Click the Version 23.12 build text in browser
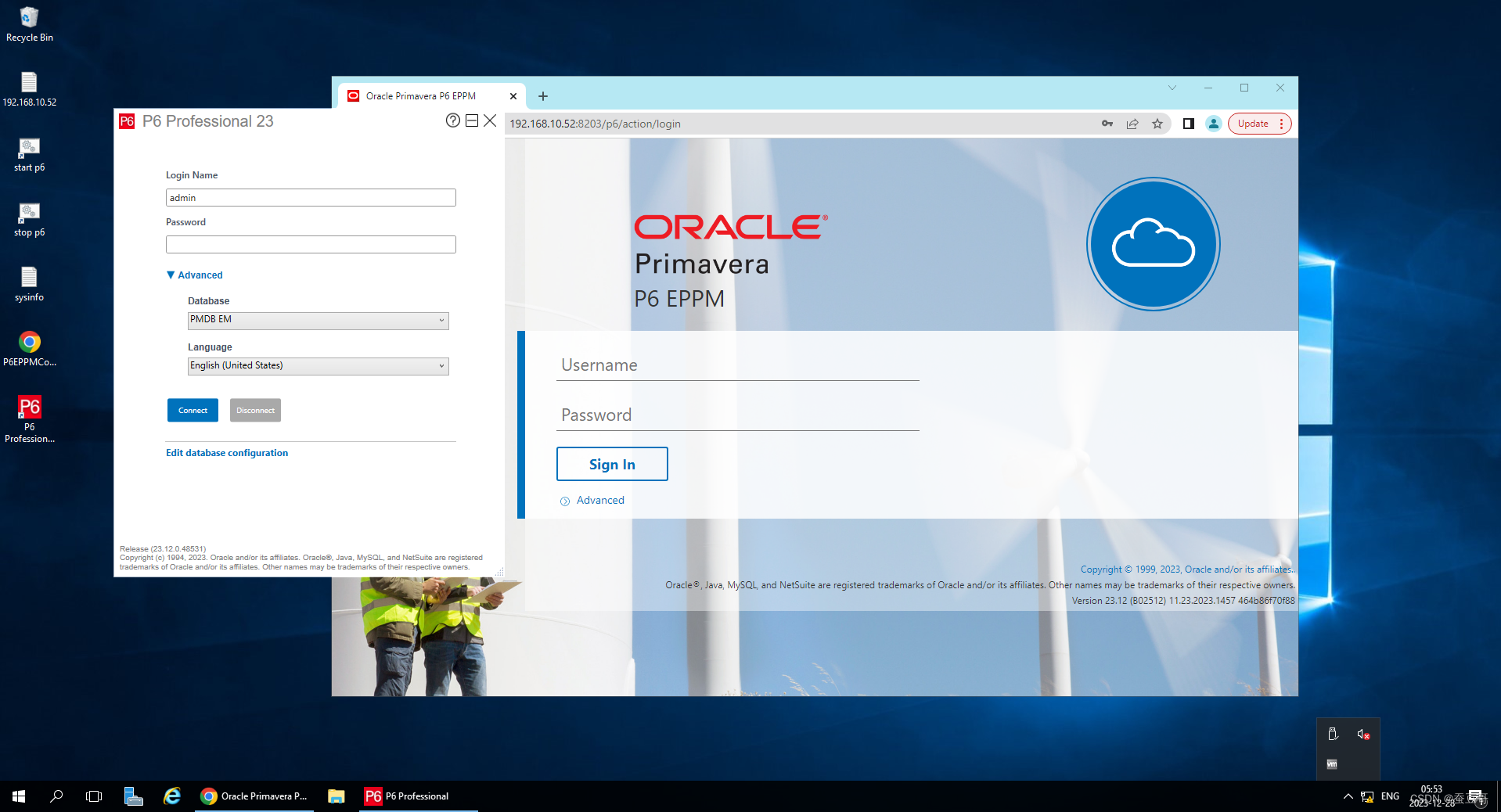Screen dimensions: 1501x812 tap(1183, 601)
